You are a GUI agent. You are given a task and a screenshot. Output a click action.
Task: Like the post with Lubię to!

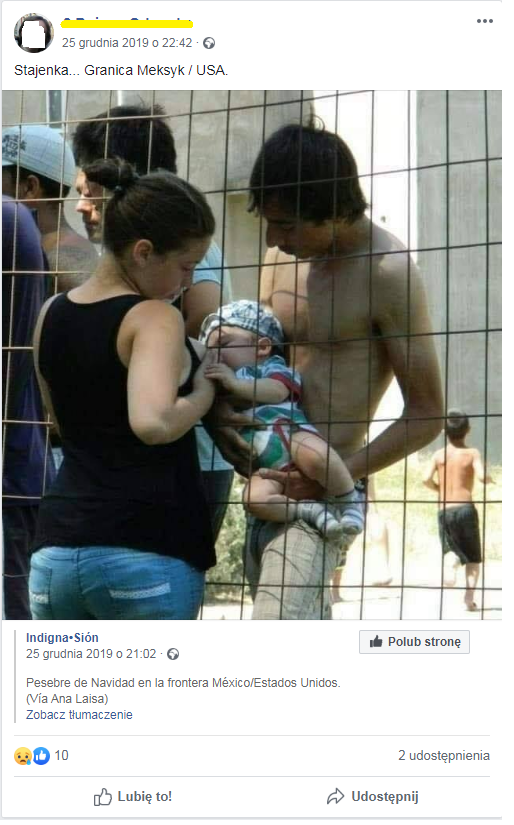click(x=133, y=797)
